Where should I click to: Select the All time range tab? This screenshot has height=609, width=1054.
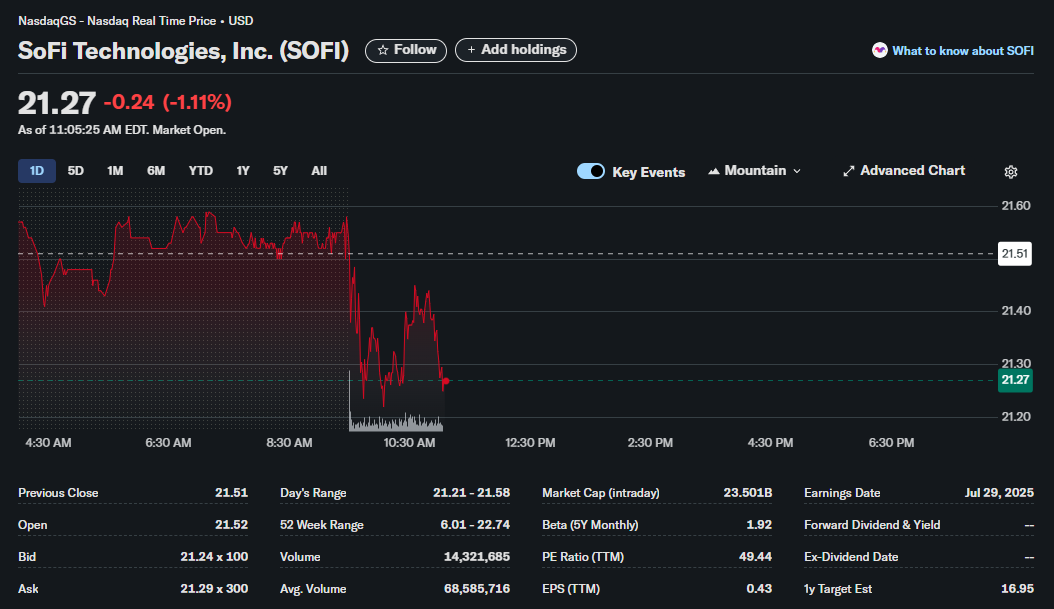pos(319,171)
